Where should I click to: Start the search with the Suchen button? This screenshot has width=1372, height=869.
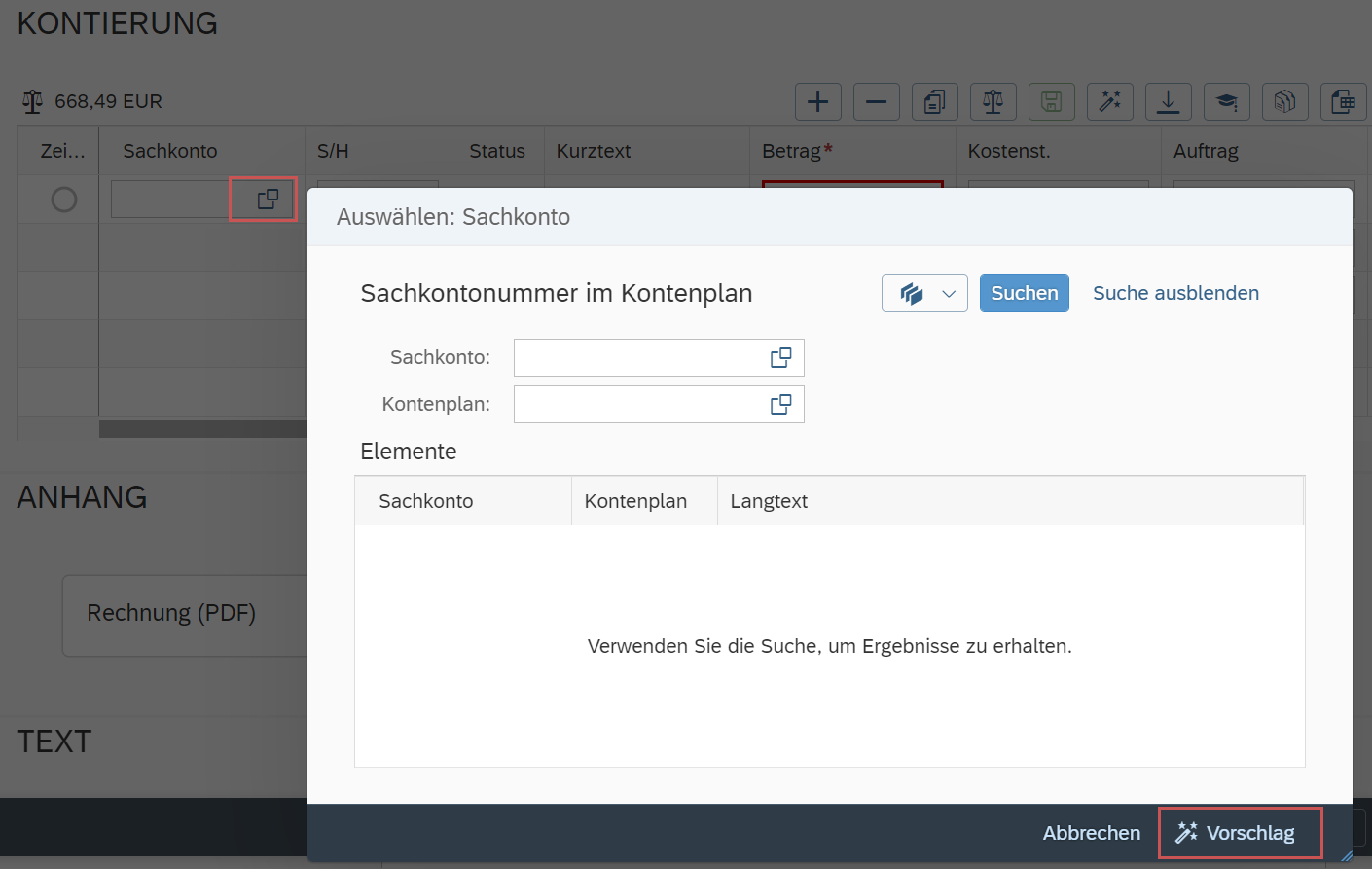click(x=1024, y=292)
